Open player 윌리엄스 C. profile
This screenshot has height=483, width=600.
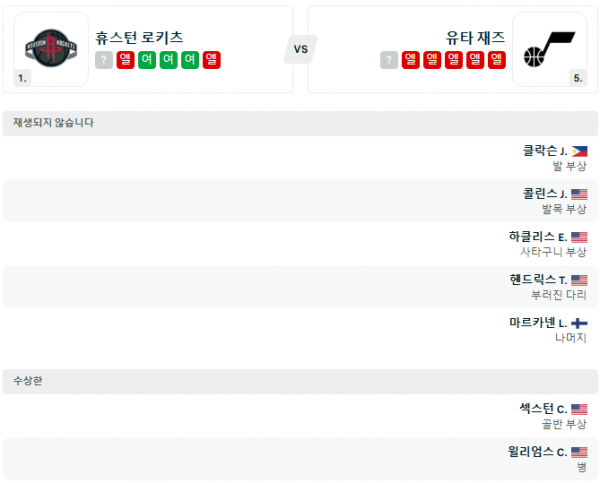(538, 452)
